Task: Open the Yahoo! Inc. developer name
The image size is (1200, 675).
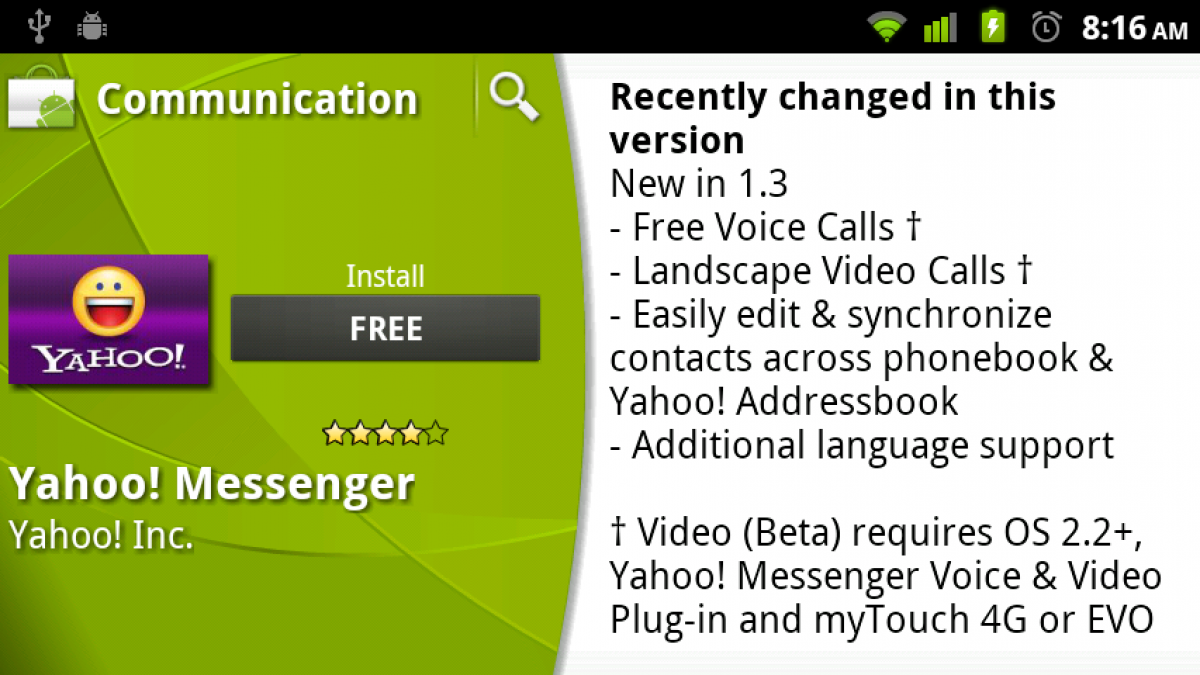Action: coord(101,535)
